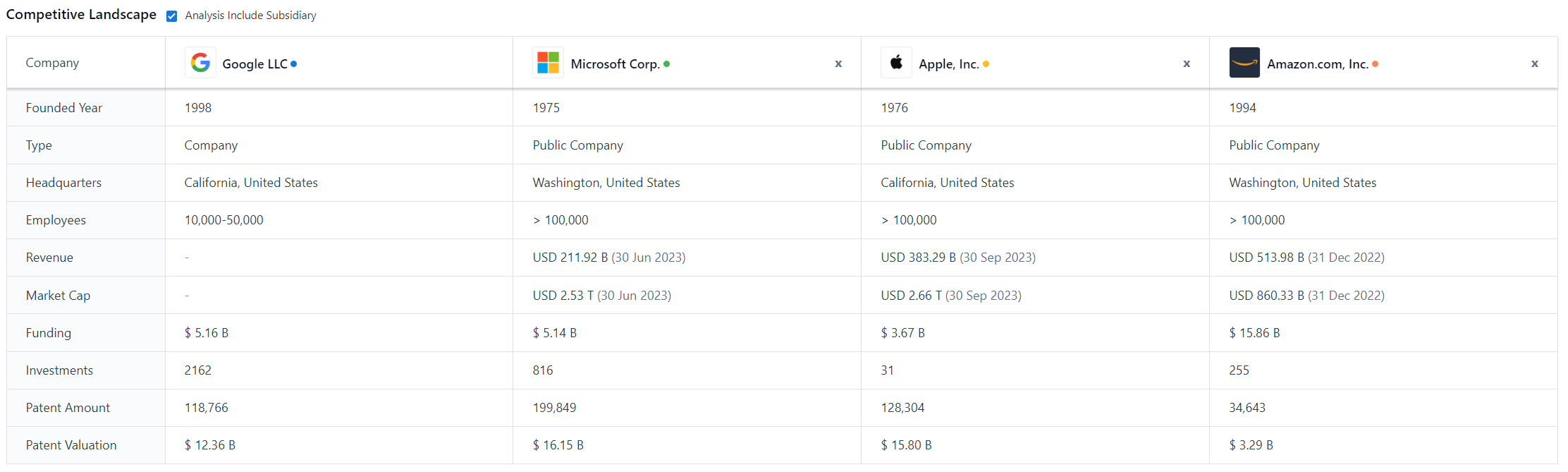
Task: Click the blue dot beside Google LLC
Action: 294,64
